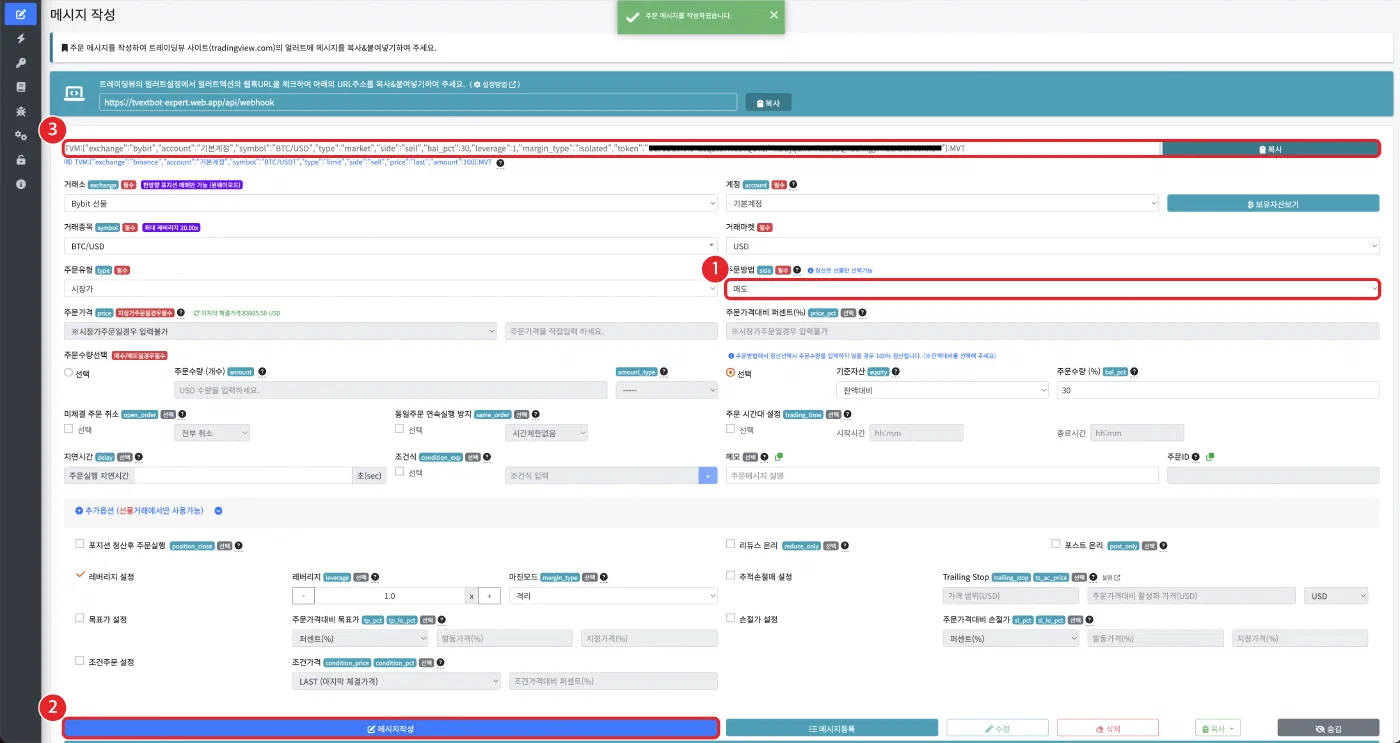The width and height of the screenshot is (1400, 743).
Task: Click help icon beside 주문수량 (%) bal_pct
Action: [1135, 371]
